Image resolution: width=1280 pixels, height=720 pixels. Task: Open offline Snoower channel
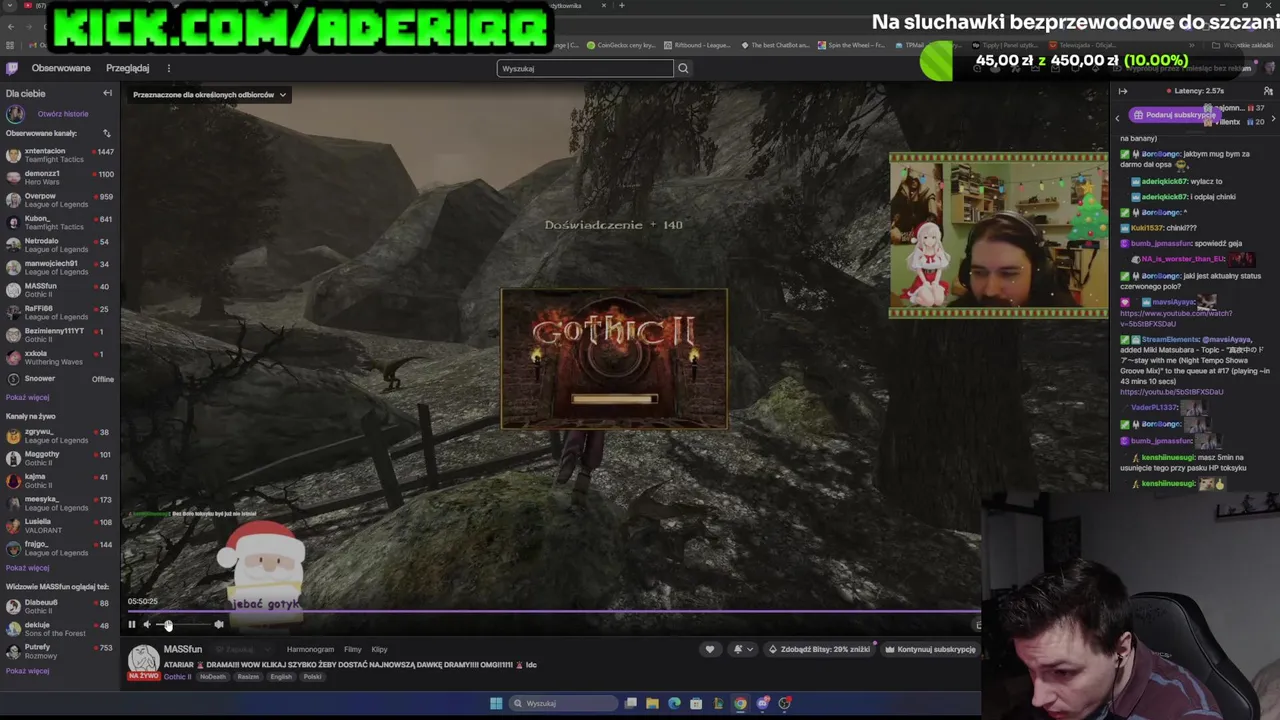tap(60, 379)
